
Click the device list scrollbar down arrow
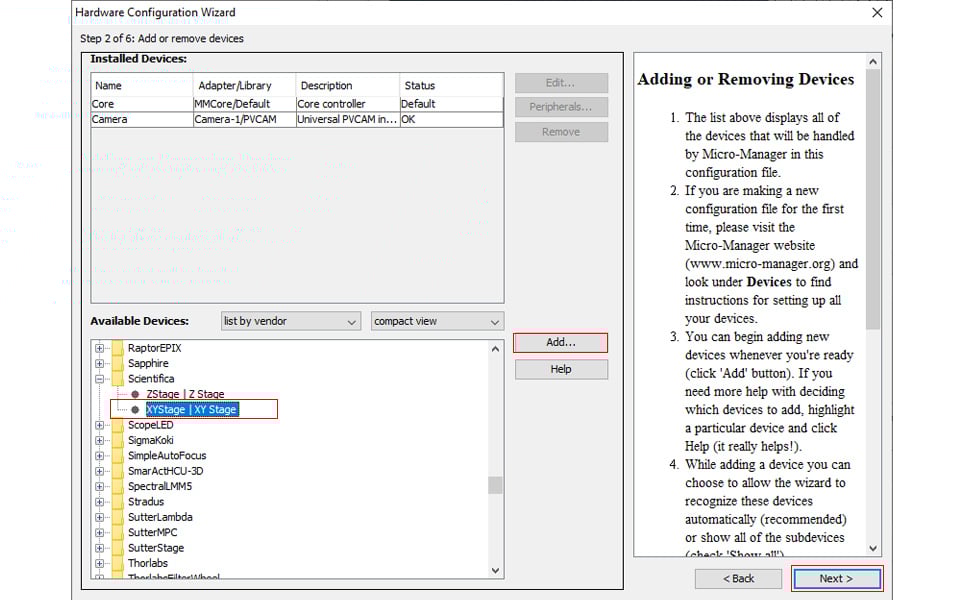coord(495,570)
